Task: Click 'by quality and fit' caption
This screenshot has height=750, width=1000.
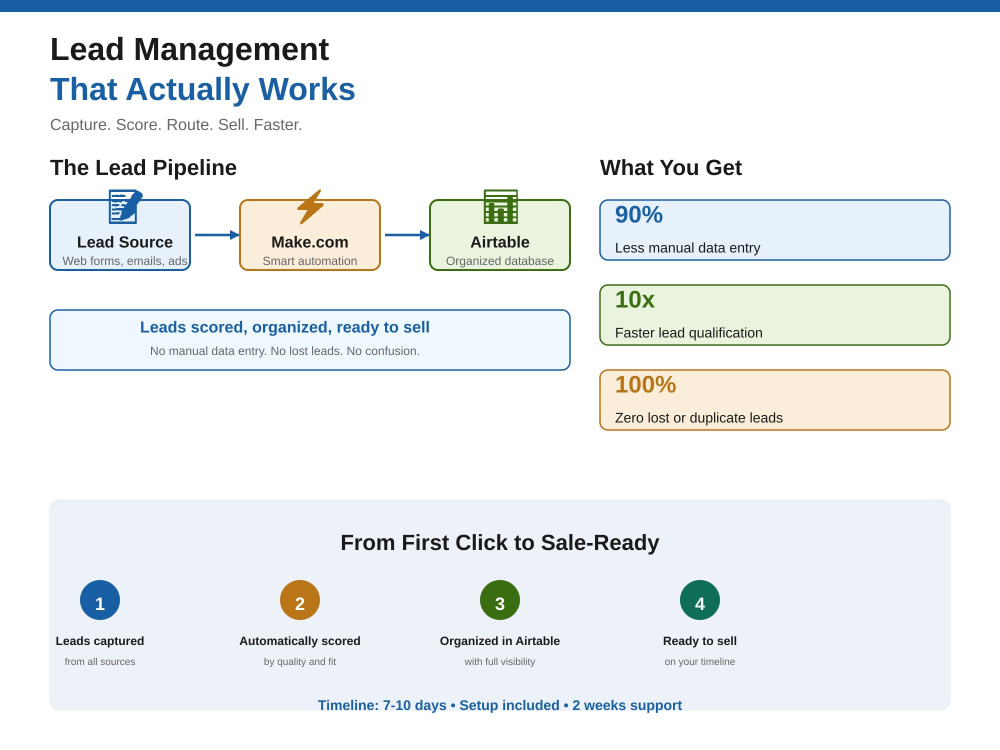Action: click(300, 661)
